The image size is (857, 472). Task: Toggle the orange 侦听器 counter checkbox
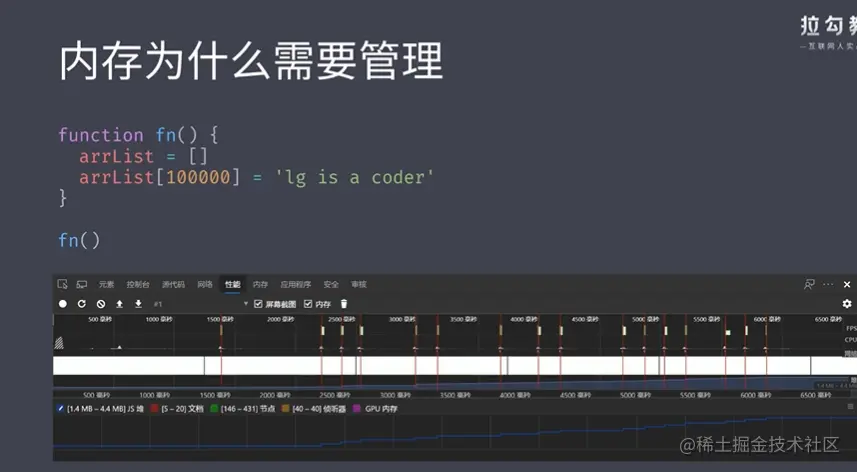(285, 409)
